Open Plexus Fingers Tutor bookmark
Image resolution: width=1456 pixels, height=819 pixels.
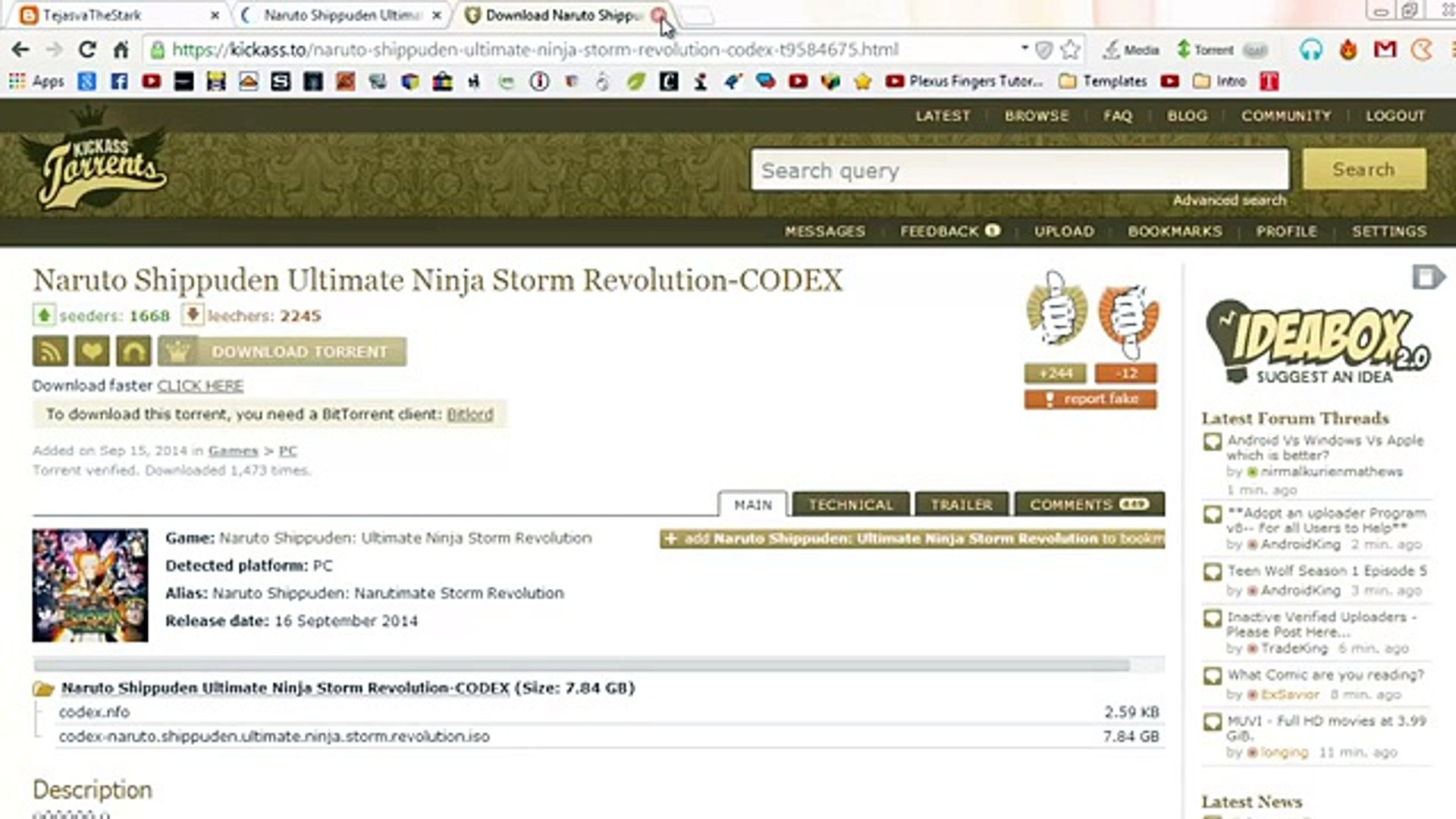coord(964,81)
